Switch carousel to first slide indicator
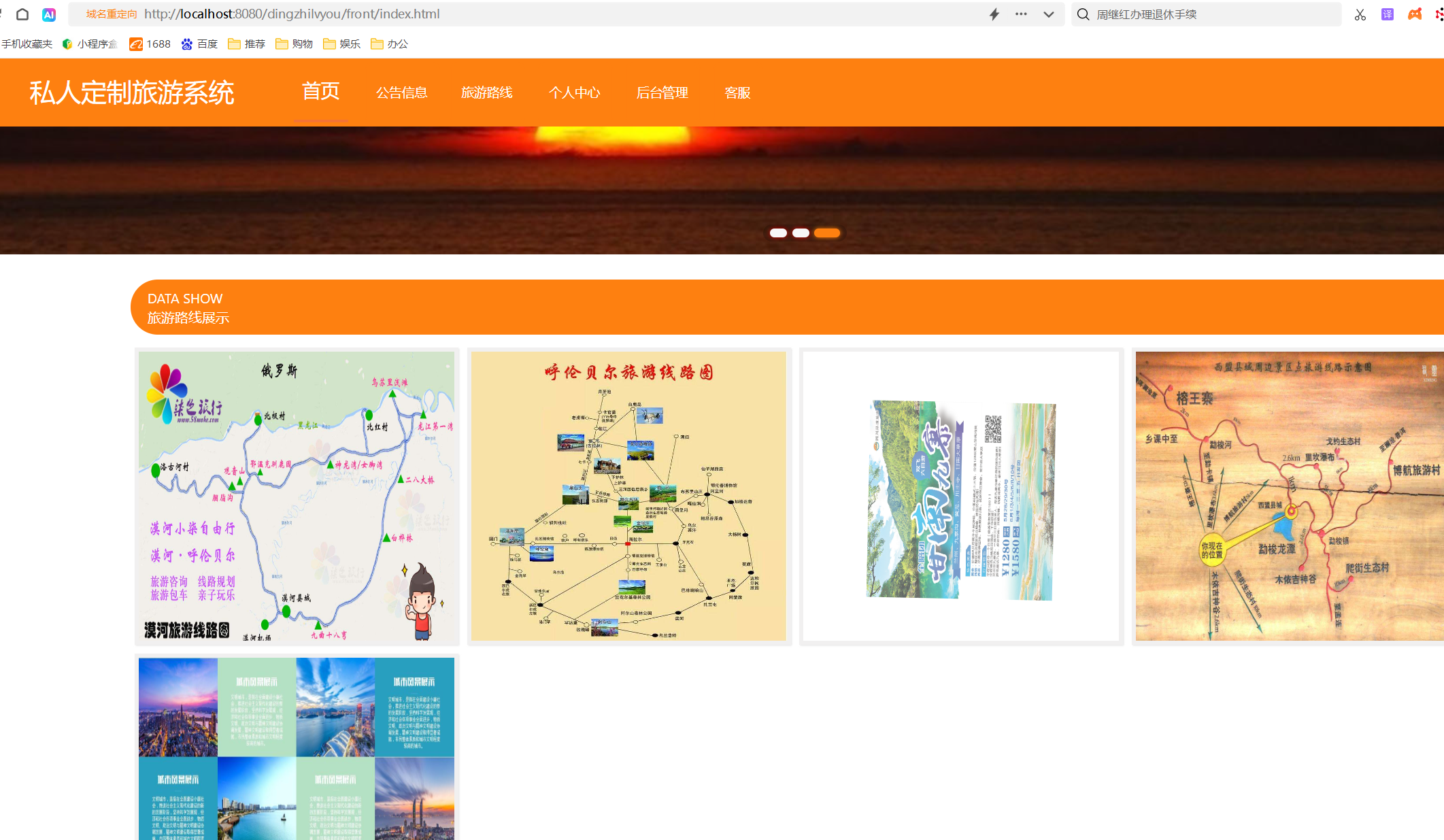This screenshot has height=840, width=1444. 779,233
